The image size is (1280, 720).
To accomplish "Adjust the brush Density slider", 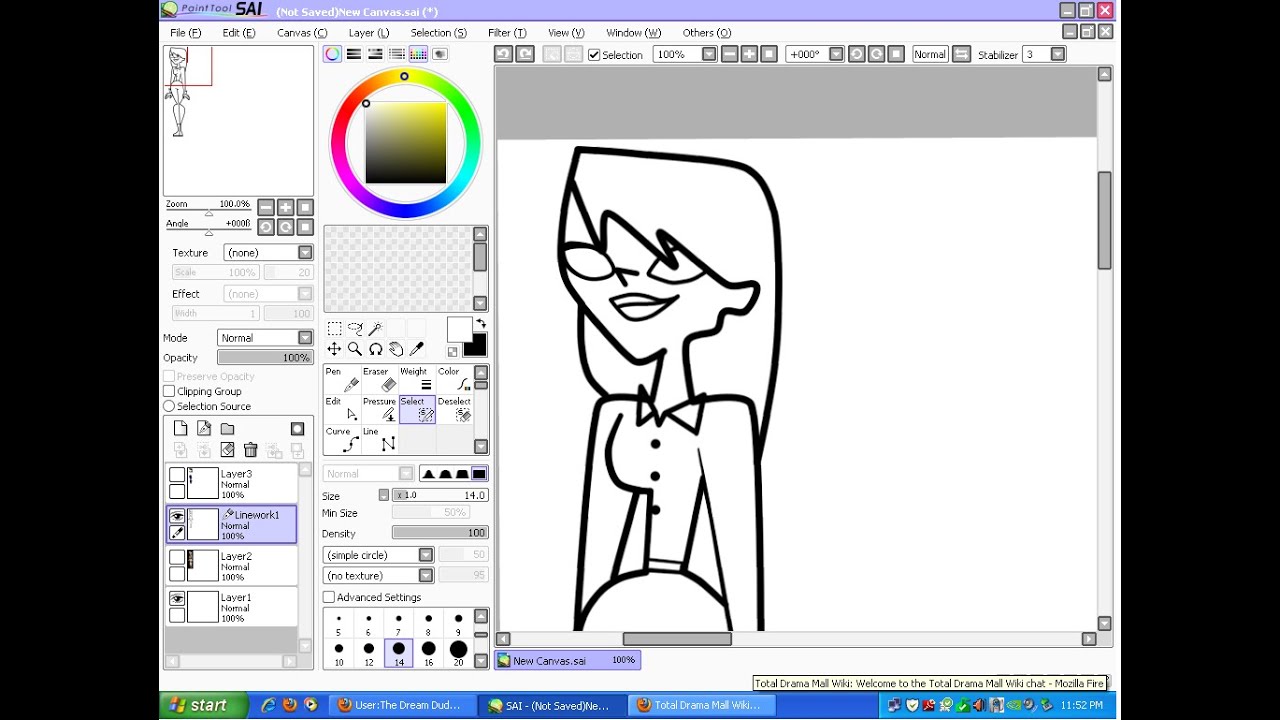I will [x=440, y=533].
